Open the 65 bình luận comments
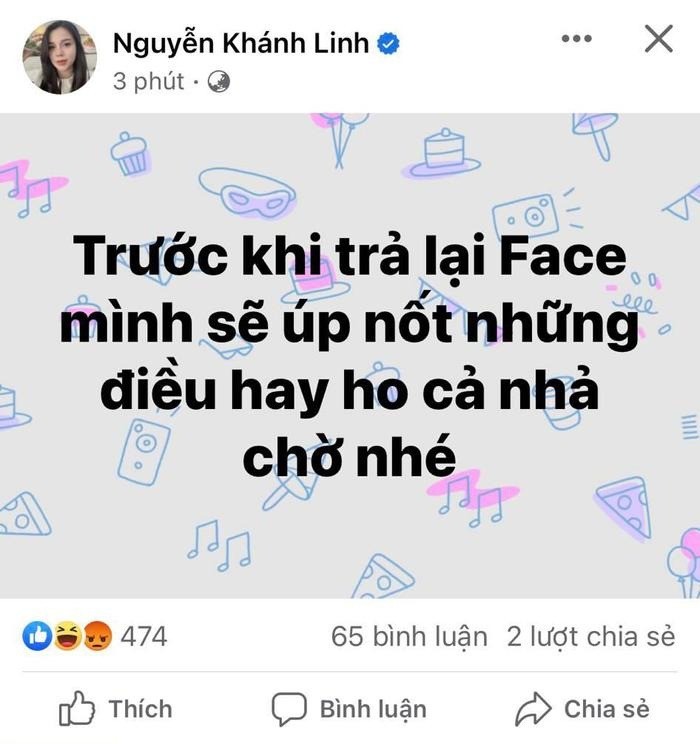Screen dimensions: 700x744 410,636
